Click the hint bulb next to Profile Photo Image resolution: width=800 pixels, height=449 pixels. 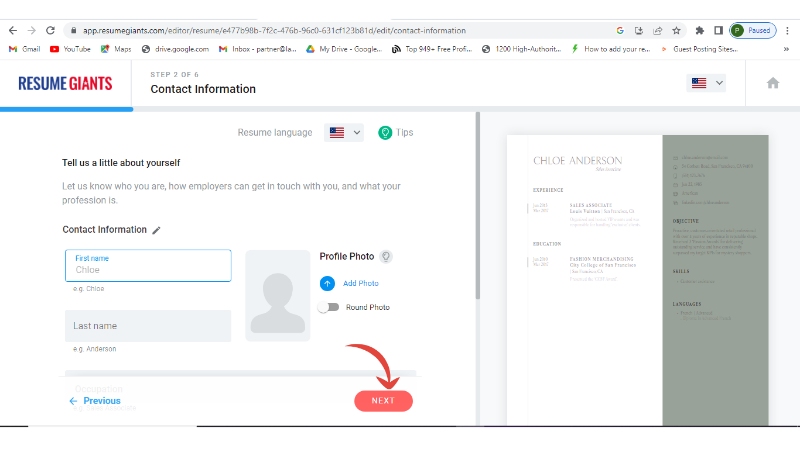pyautogui.click(x=386, y=257)
